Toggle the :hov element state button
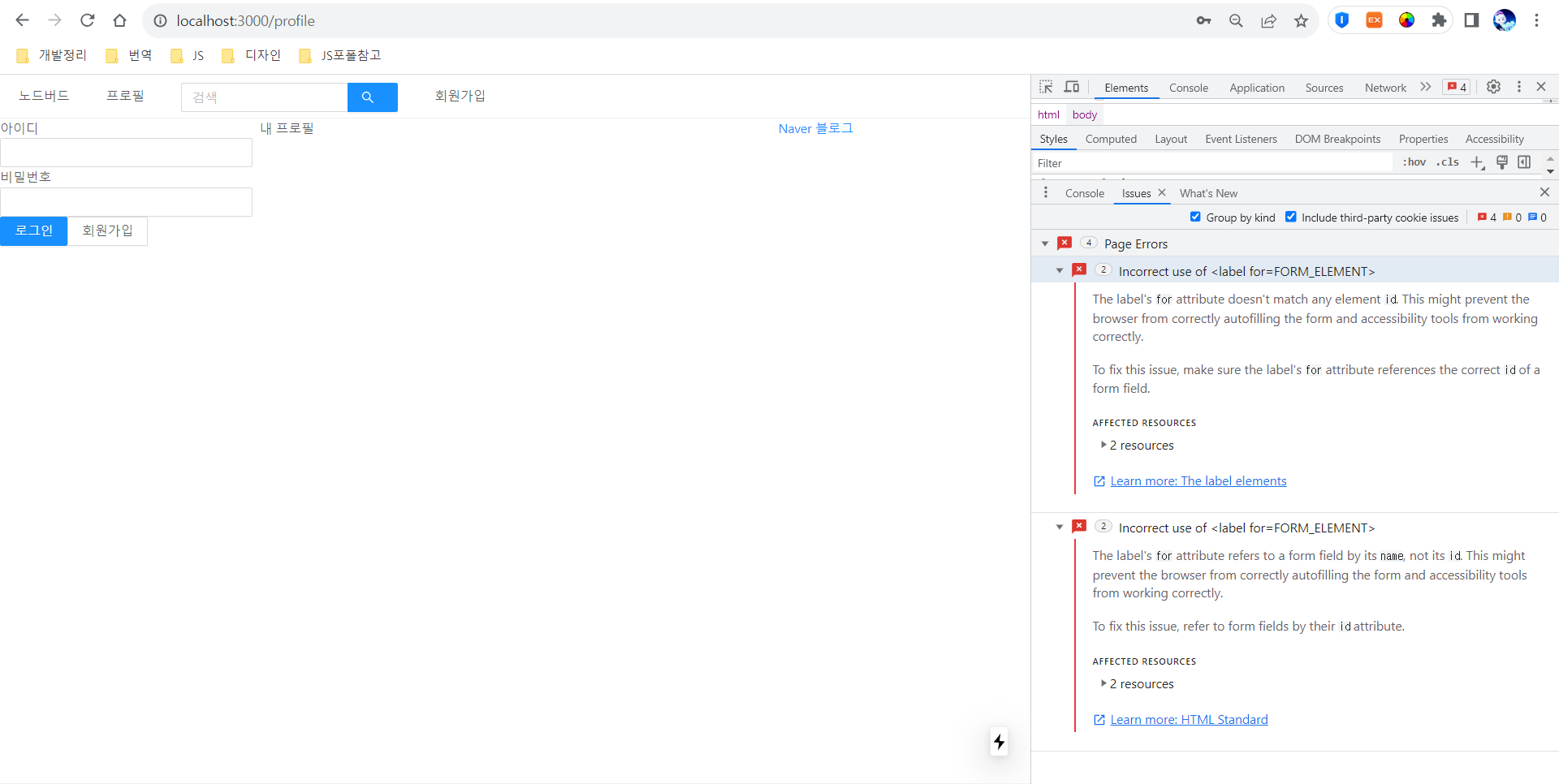 tap(1414, 162)
